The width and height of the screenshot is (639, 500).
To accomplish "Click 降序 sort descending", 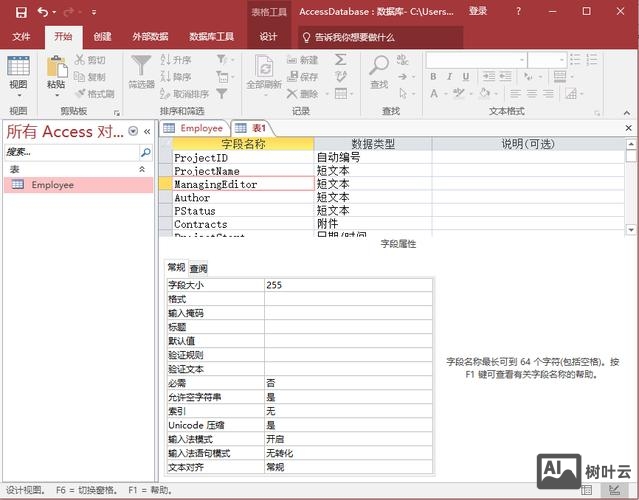I will 176,77.
